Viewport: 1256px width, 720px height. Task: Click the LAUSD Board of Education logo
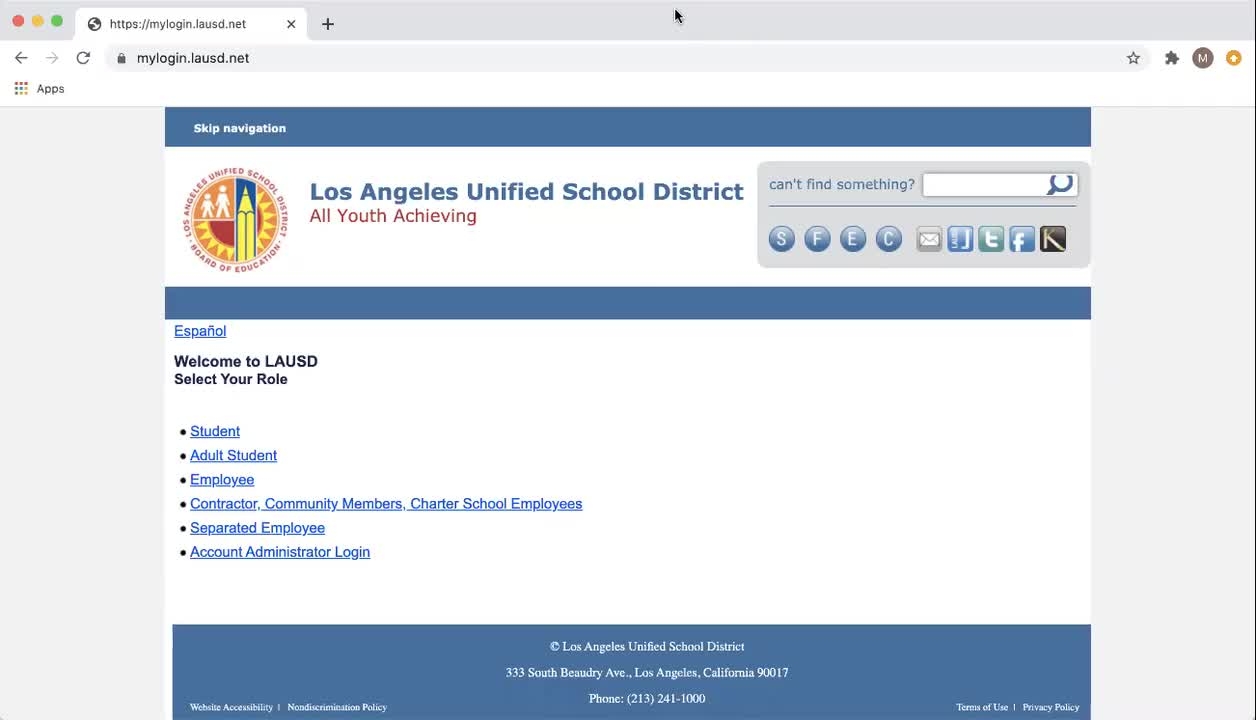235,219
